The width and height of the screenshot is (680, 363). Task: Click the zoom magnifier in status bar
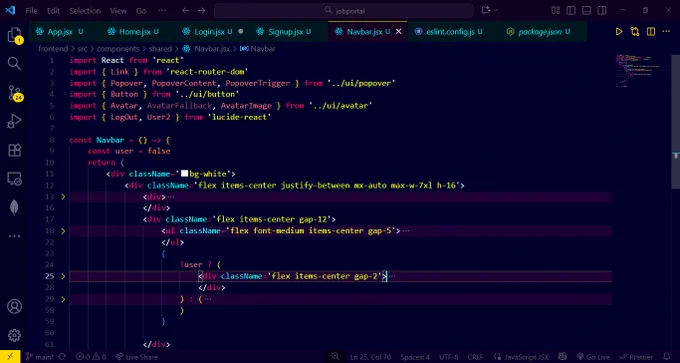tap(335, 356)
